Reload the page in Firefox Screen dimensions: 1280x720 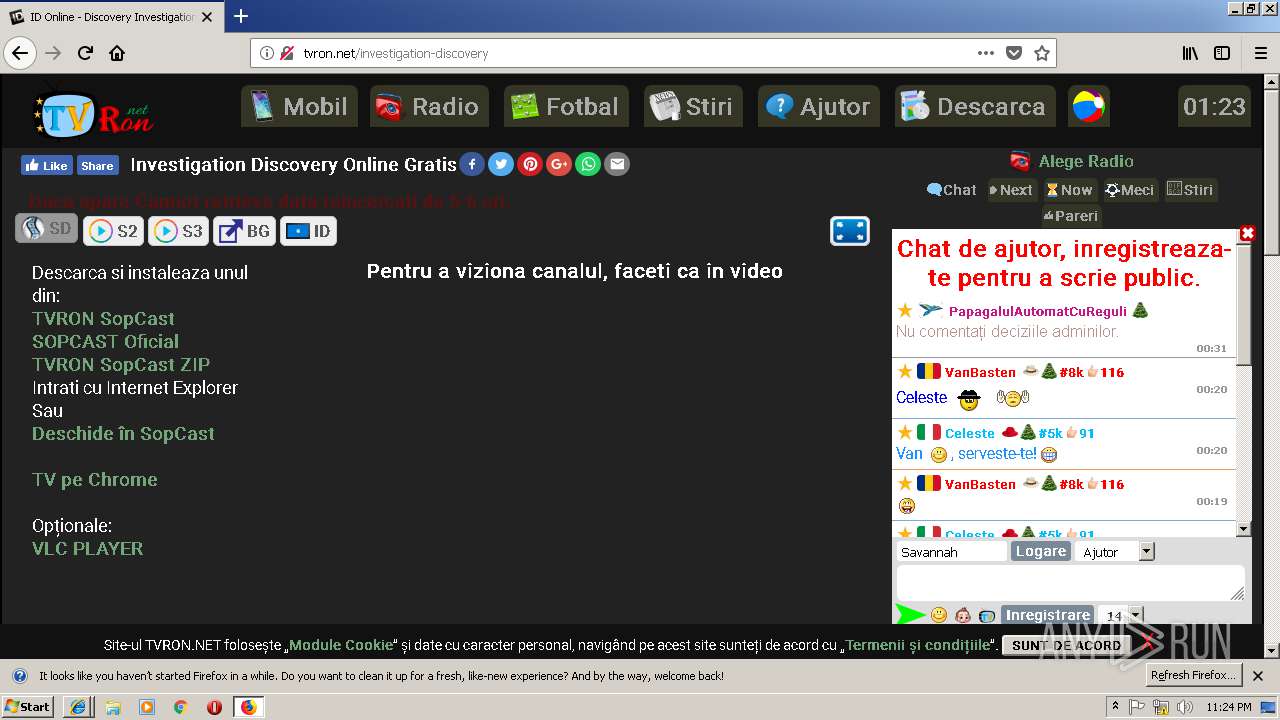tap(85, 53)
